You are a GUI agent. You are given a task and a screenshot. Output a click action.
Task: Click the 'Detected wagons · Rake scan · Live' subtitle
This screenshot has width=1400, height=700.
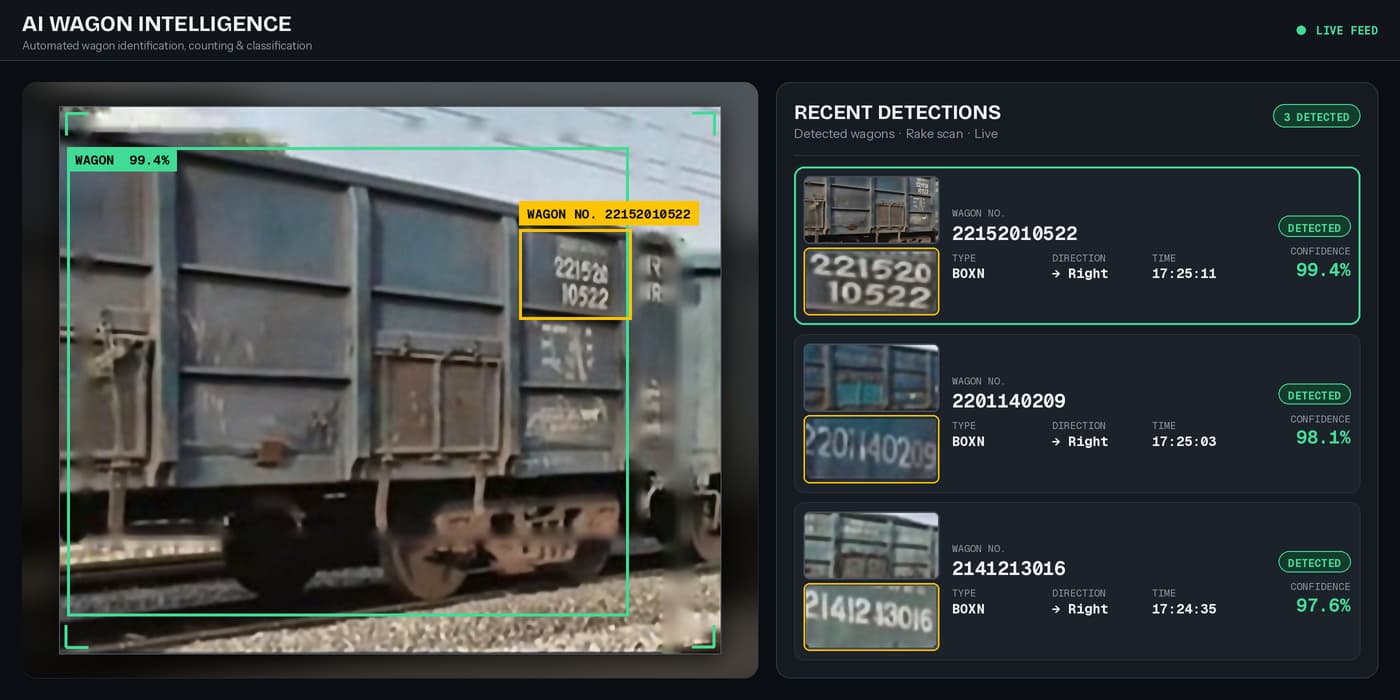coord(896,134)
